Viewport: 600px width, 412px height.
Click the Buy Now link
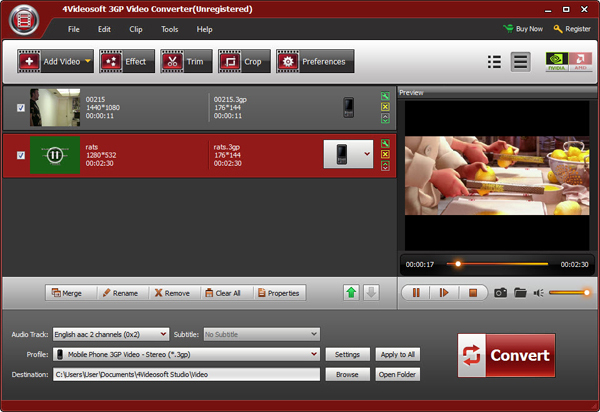[523, 29]
